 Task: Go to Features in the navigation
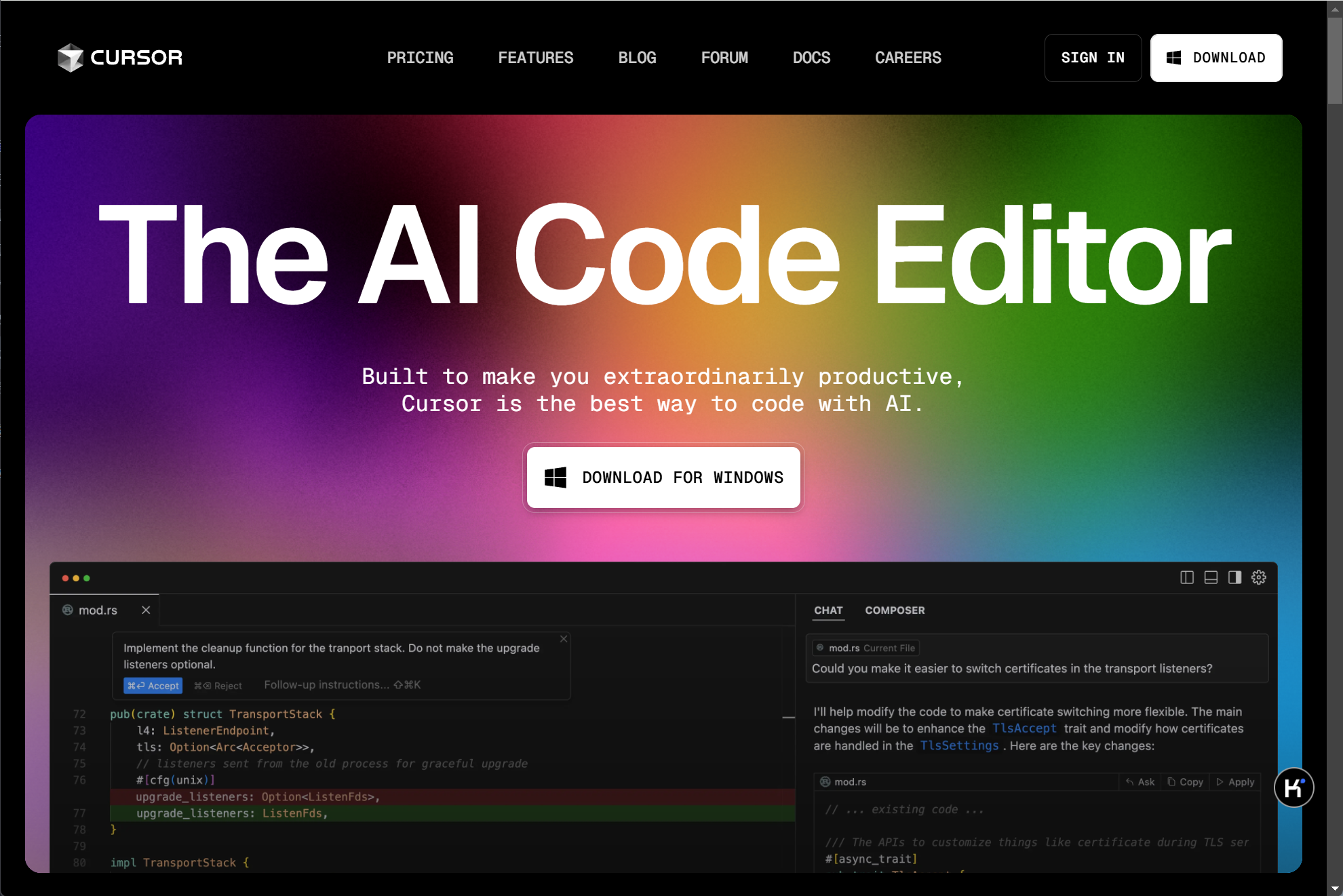[536, 58]
